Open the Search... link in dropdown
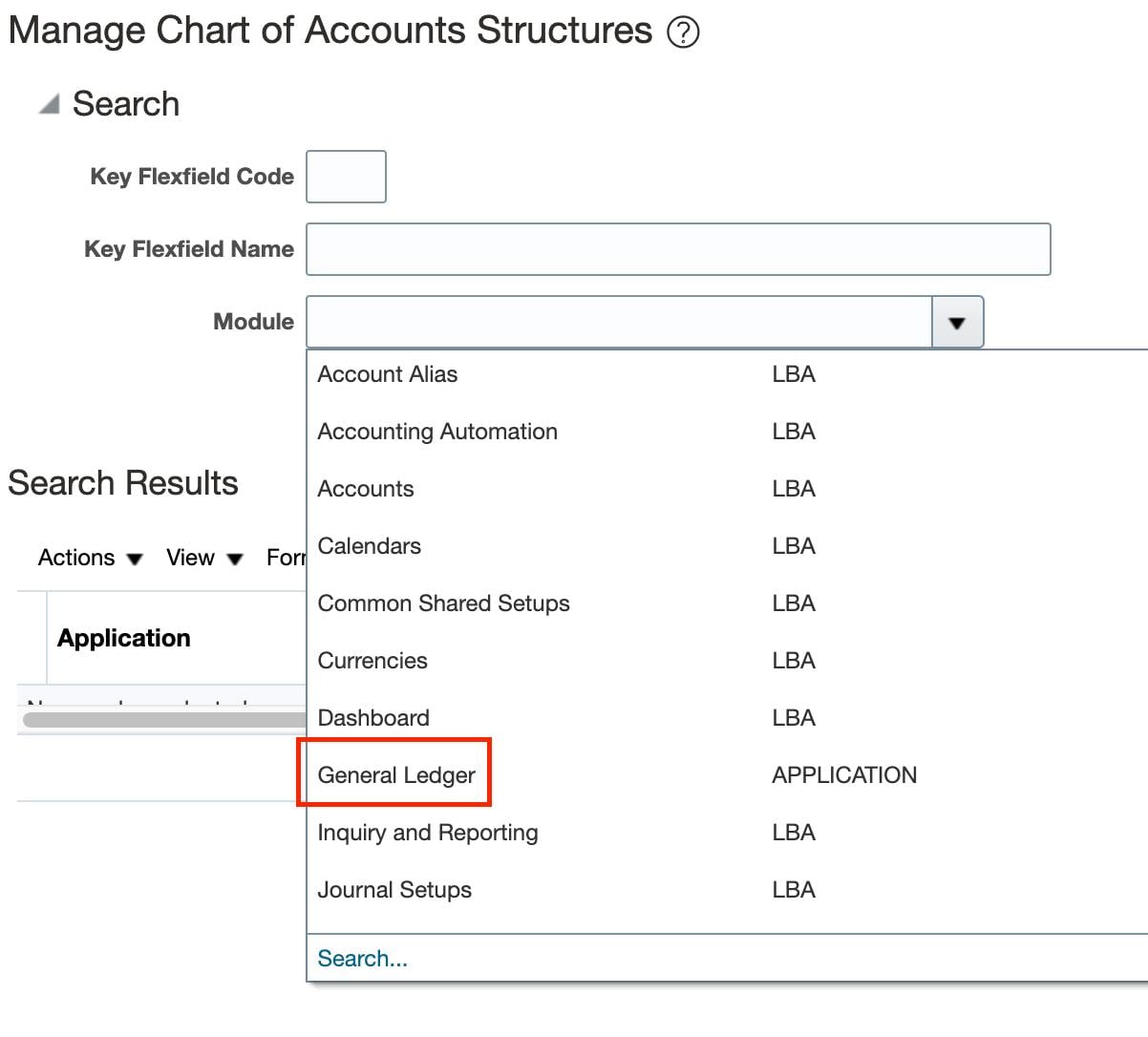 click(362, 959)
